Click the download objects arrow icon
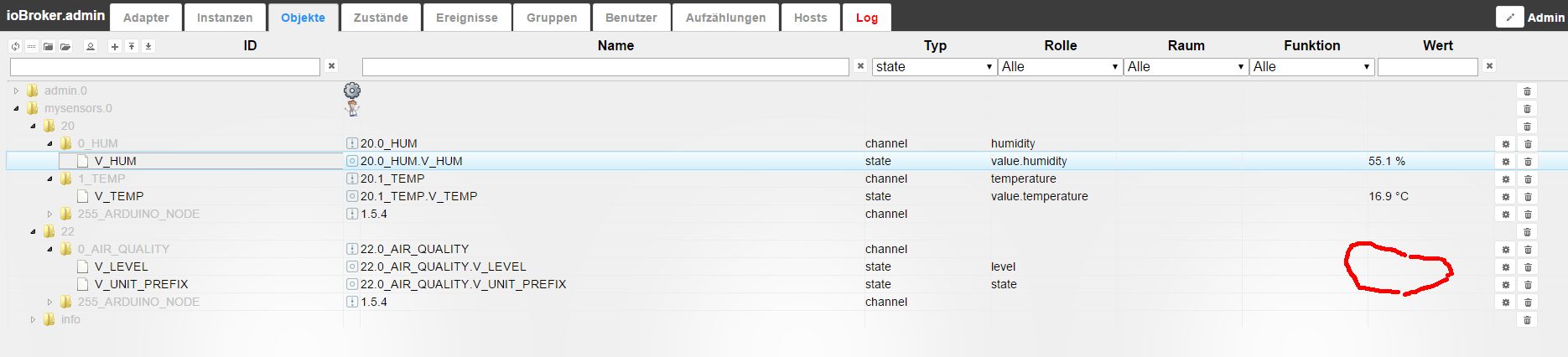Image resolution: width=1568 pixels, height=357 pixels. coord(148,46)
